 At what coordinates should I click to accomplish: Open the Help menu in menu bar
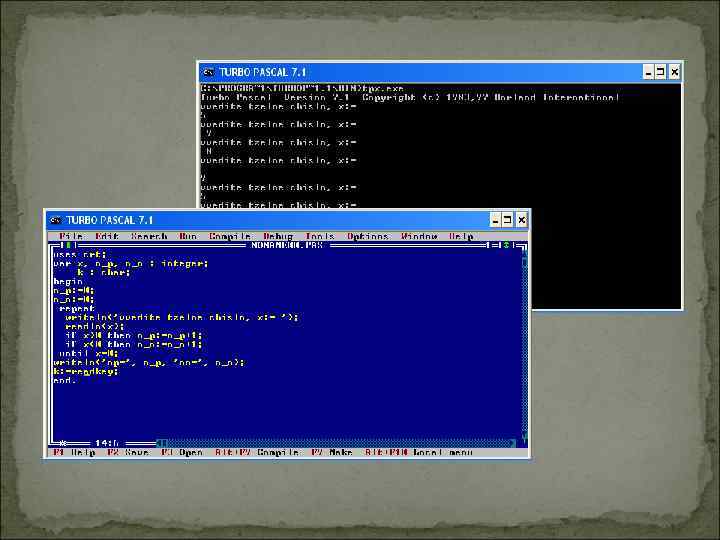coord(461,236)
